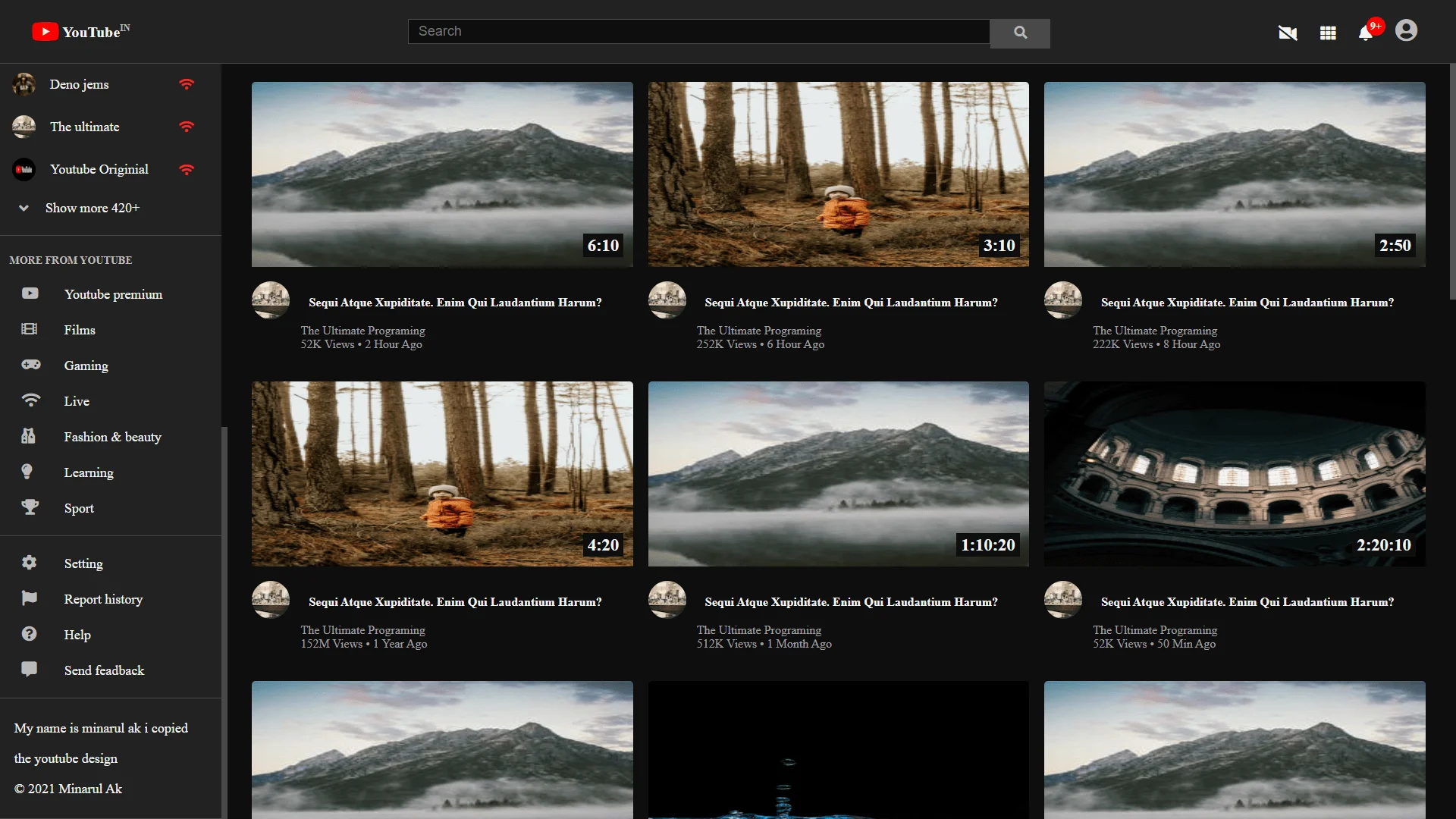
Task: Click the Gaming controller icon
Action: [31, 365]
